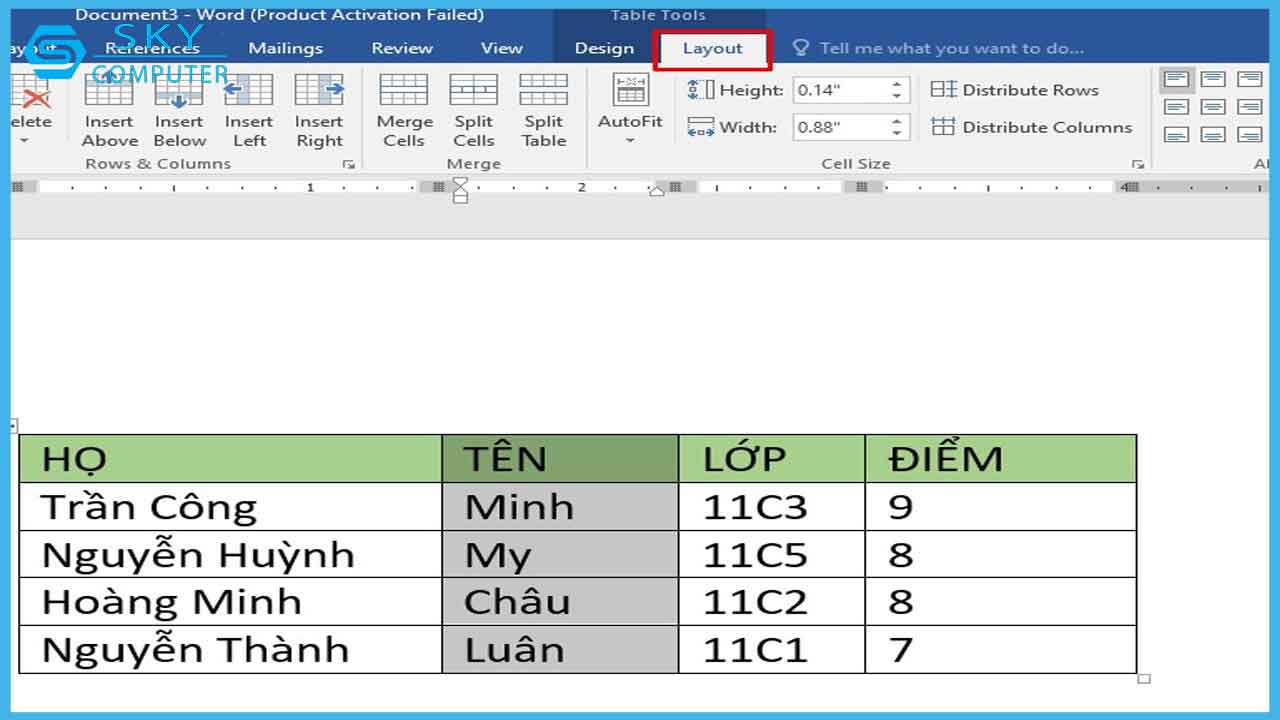Viewport: 1280px width, 720px height.
Task: Click the Insert Above rows icon
Action: pos(109,110)
